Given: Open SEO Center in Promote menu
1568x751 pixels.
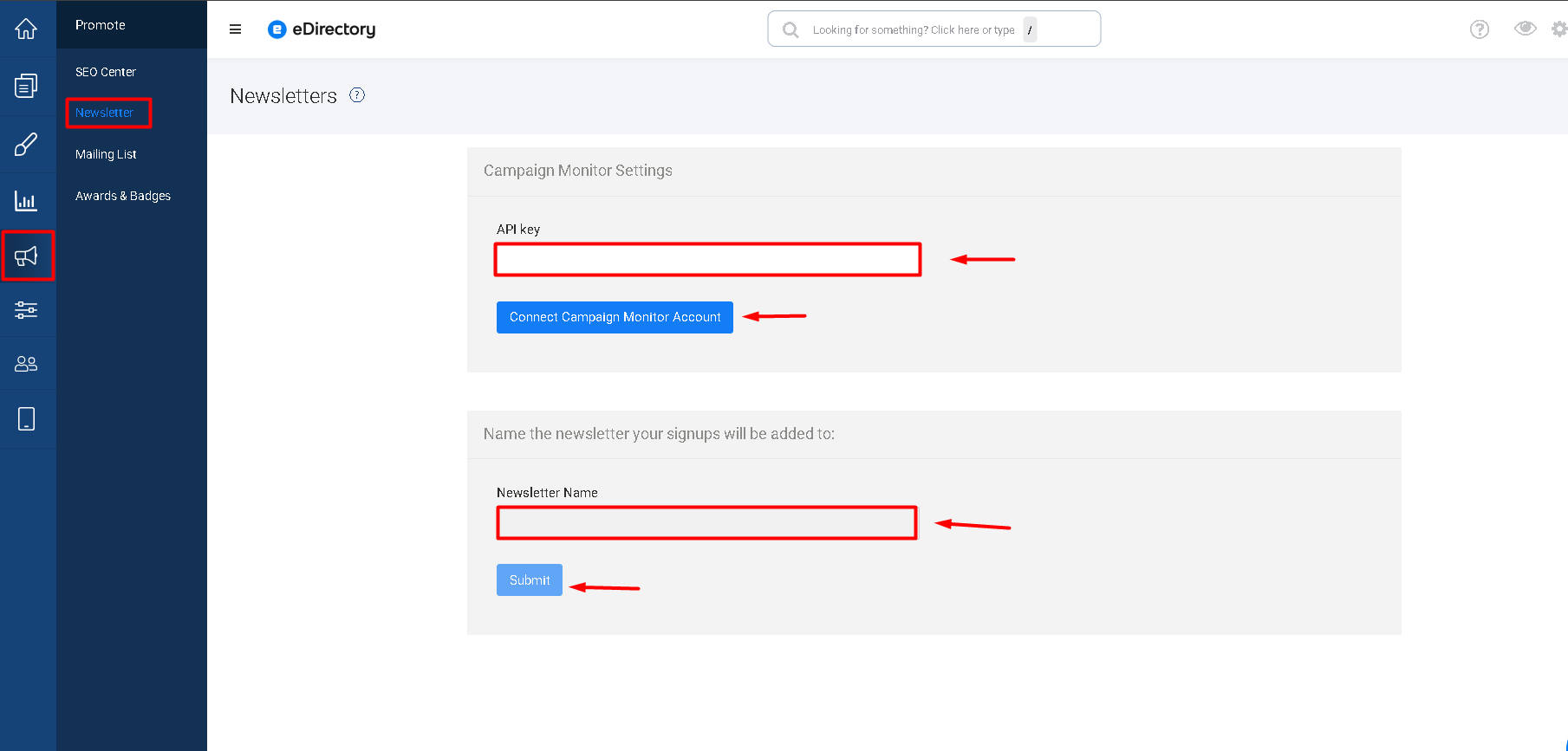Looking at the screenshot, I should [106, 72].
